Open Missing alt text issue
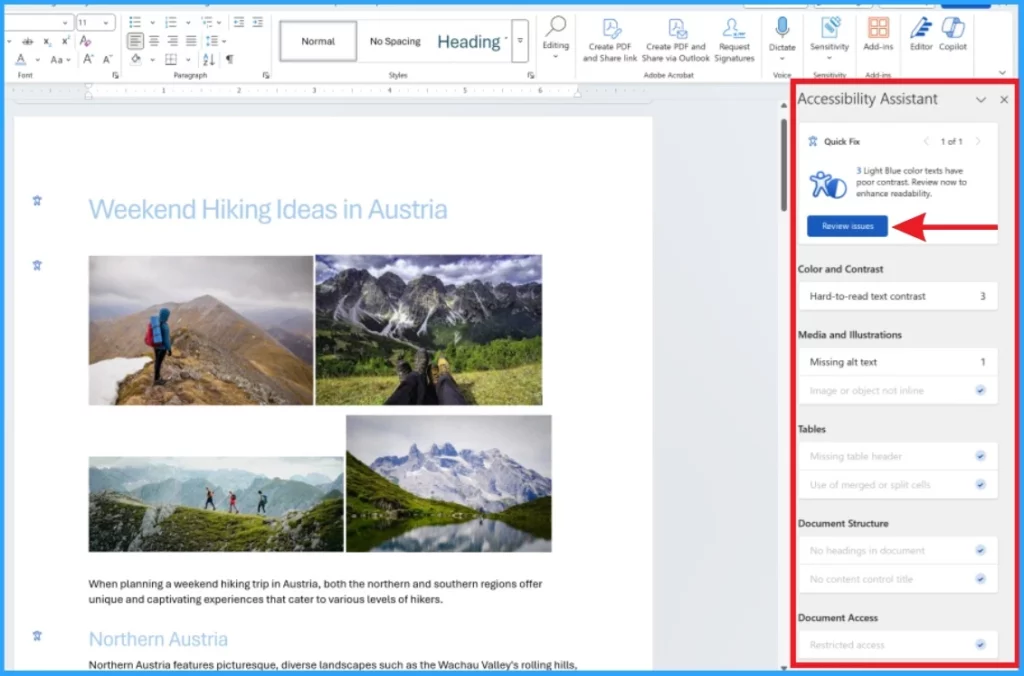The height and width of the screenshot is (676, 1024). (897, 362)
